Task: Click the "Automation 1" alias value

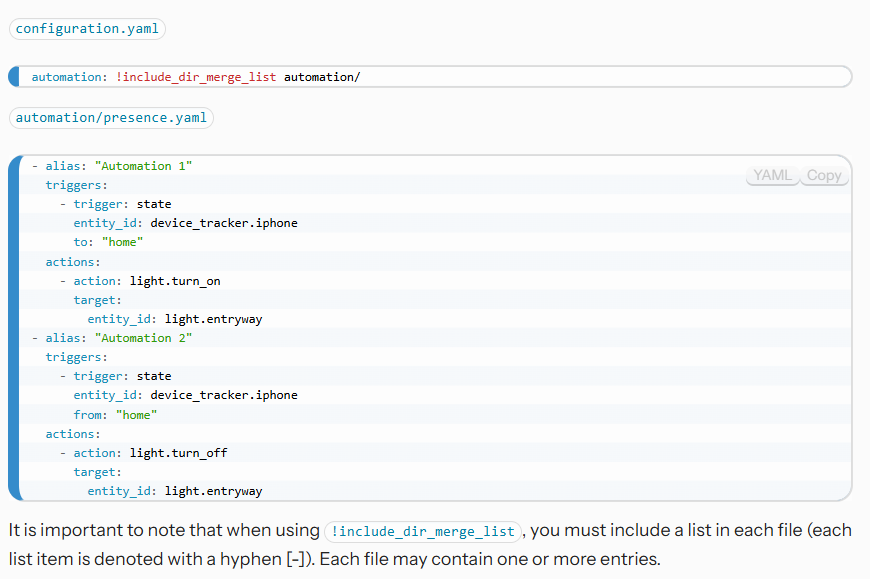Action: [x=143, y=166]
